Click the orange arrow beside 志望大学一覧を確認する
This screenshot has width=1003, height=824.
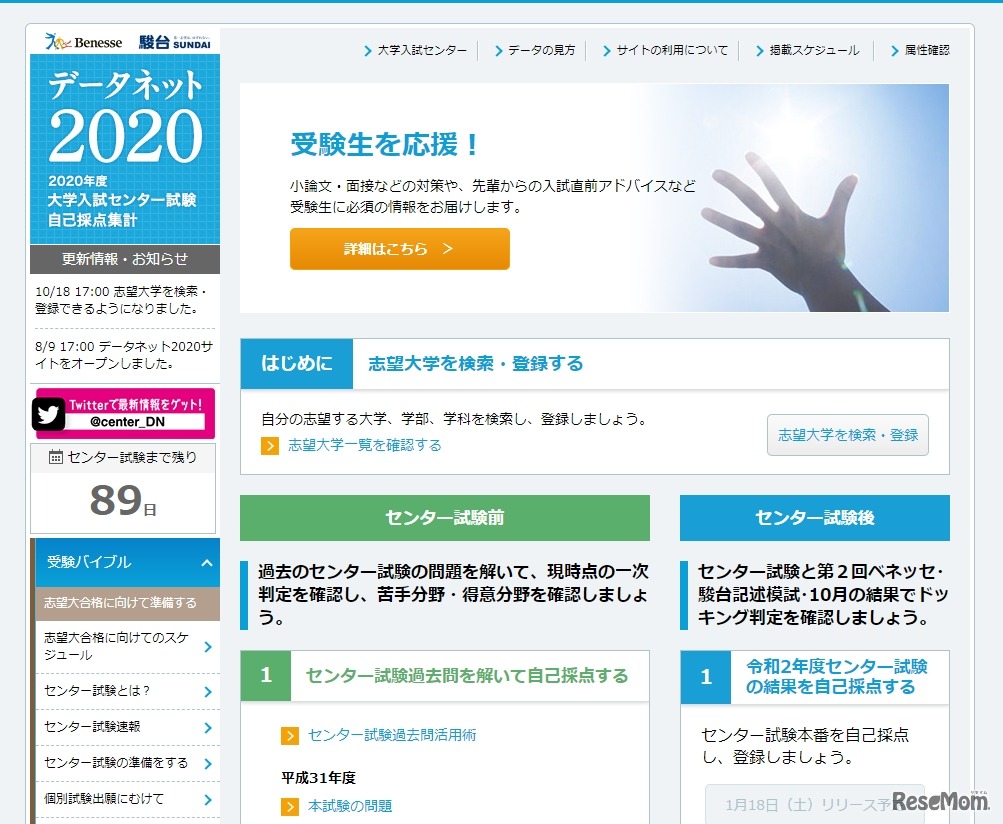(269, 446)
